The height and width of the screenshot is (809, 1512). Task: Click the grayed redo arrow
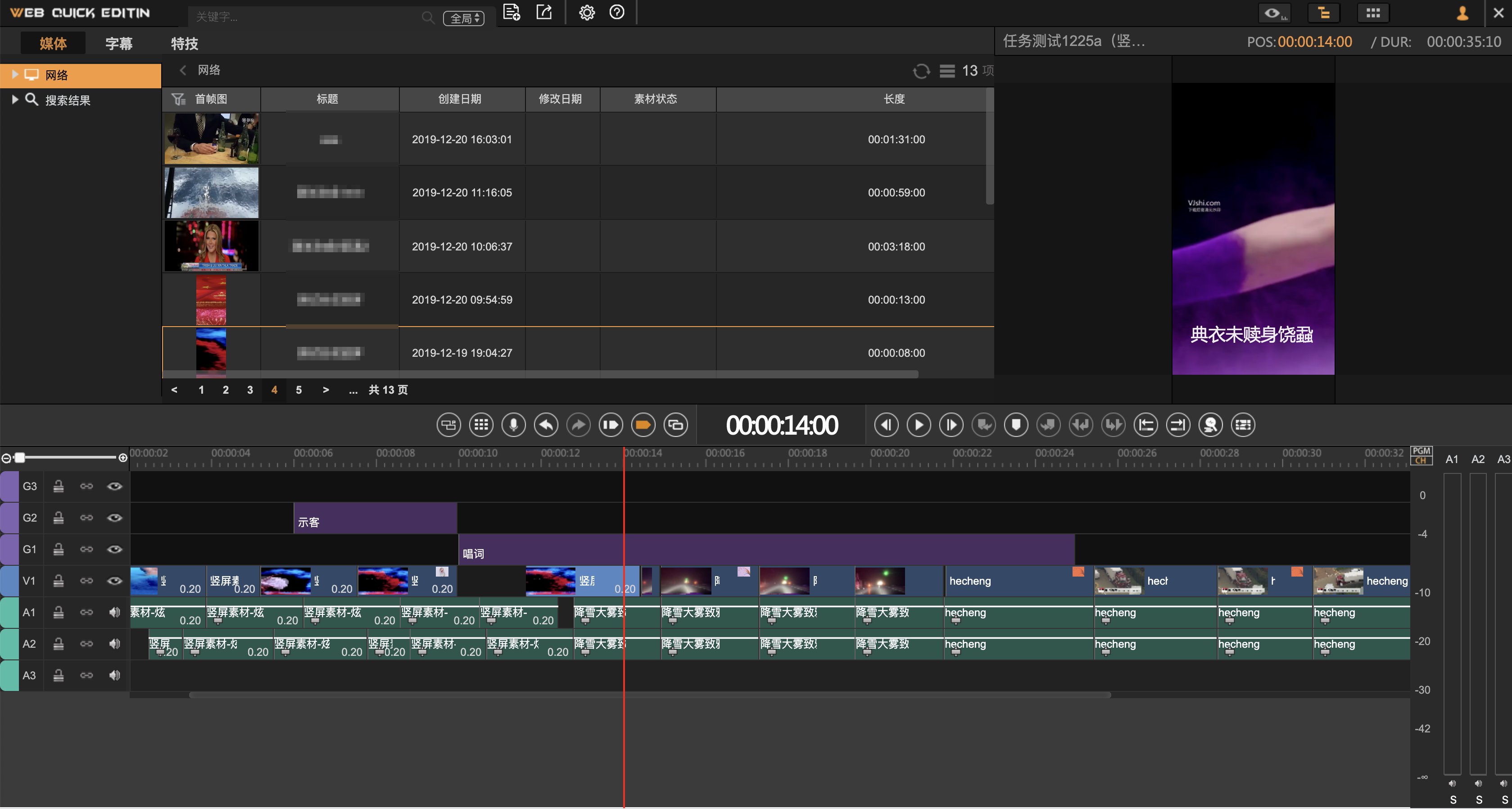pyautogui.click(x=578, y=425)
